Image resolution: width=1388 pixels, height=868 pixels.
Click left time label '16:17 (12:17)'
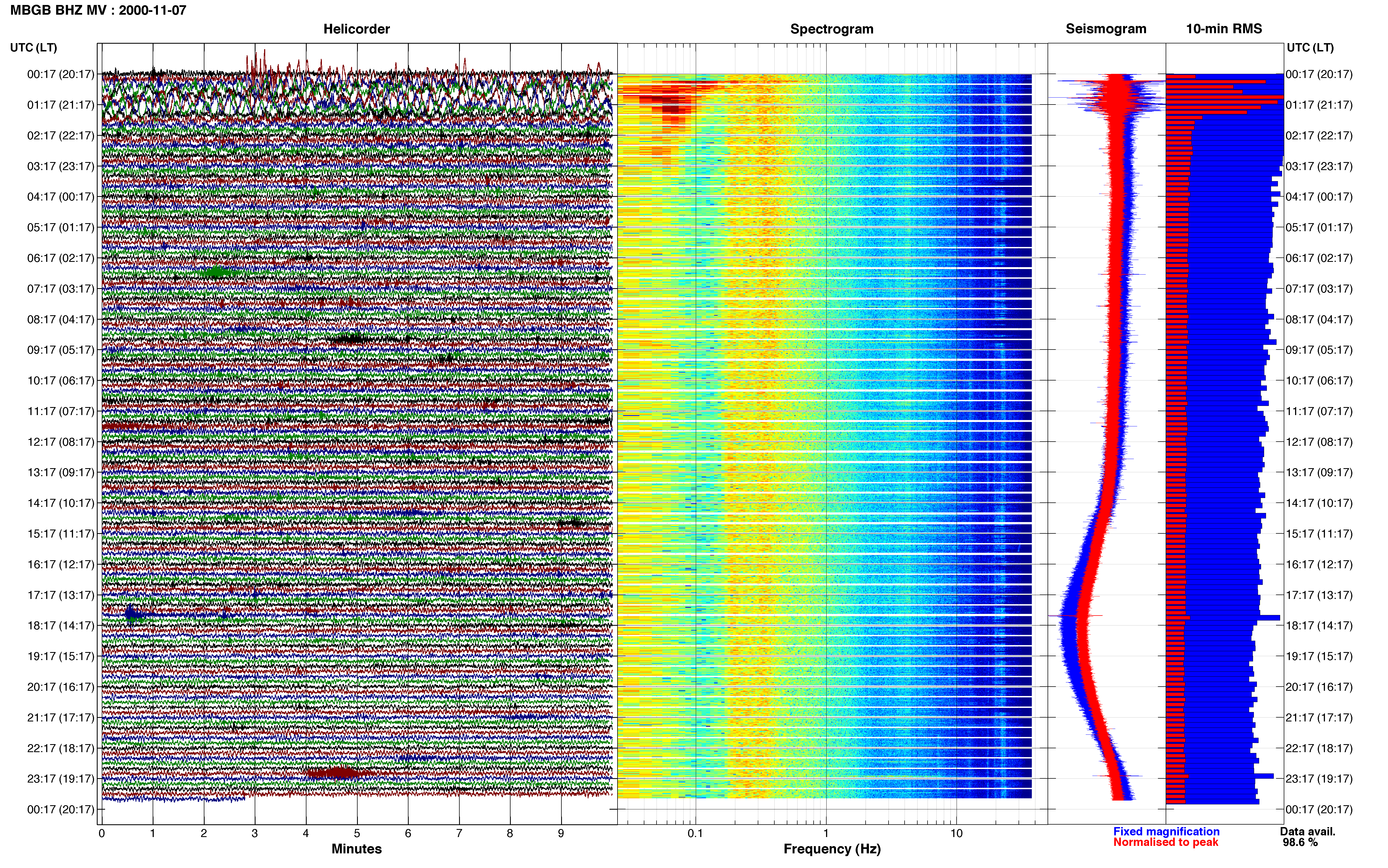point(60,564)
